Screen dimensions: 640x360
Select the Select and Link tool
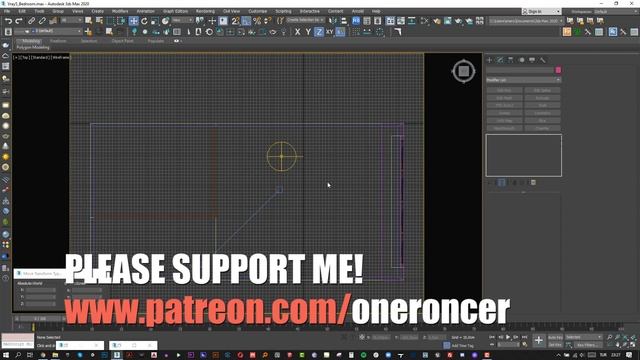click(31, 21)
